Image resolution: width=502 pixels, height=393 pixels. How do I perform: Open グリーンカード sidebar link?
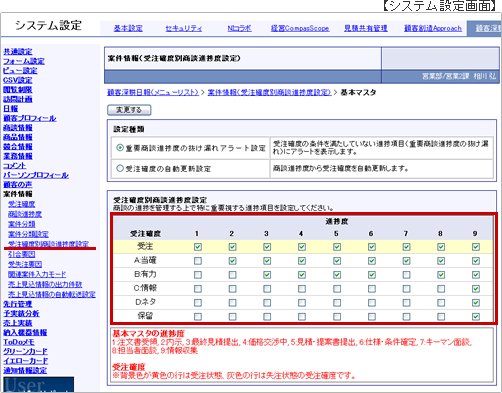coord(25,351)
